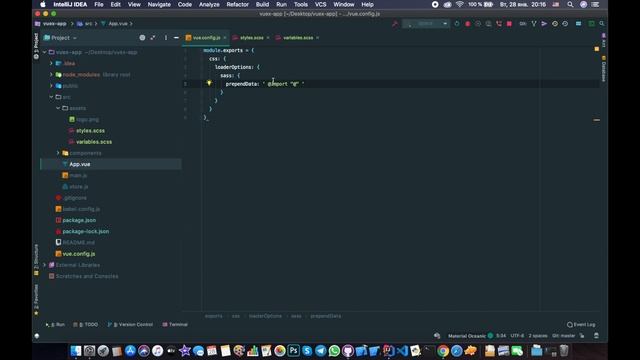Close the variables.scss tab
The width and height of the screenshot is (640, 360).
tap(318, 38)
